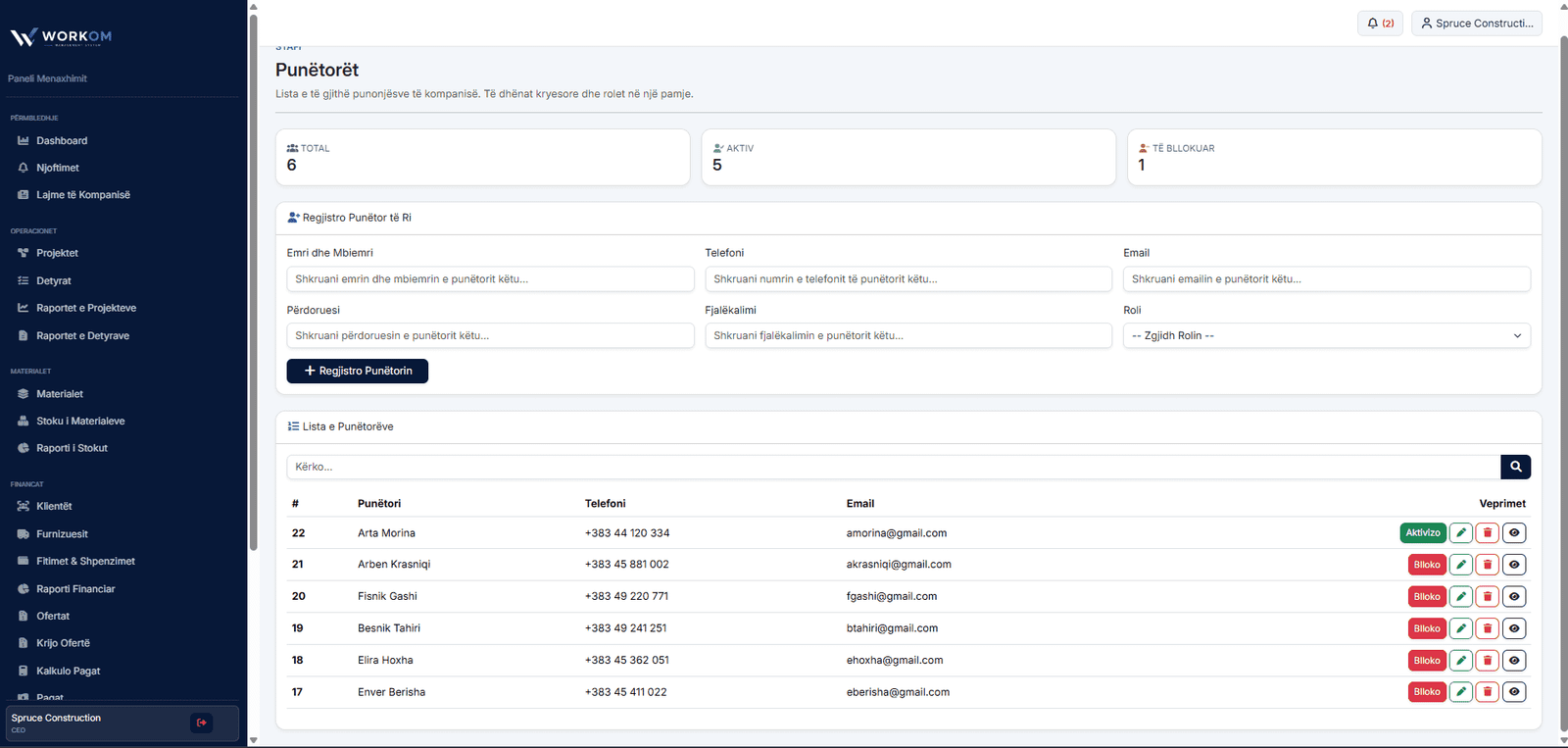Edit Besnik Tahiri with pencil icon
This screenshot has height=748, width=1568.
pos(1461,628)
